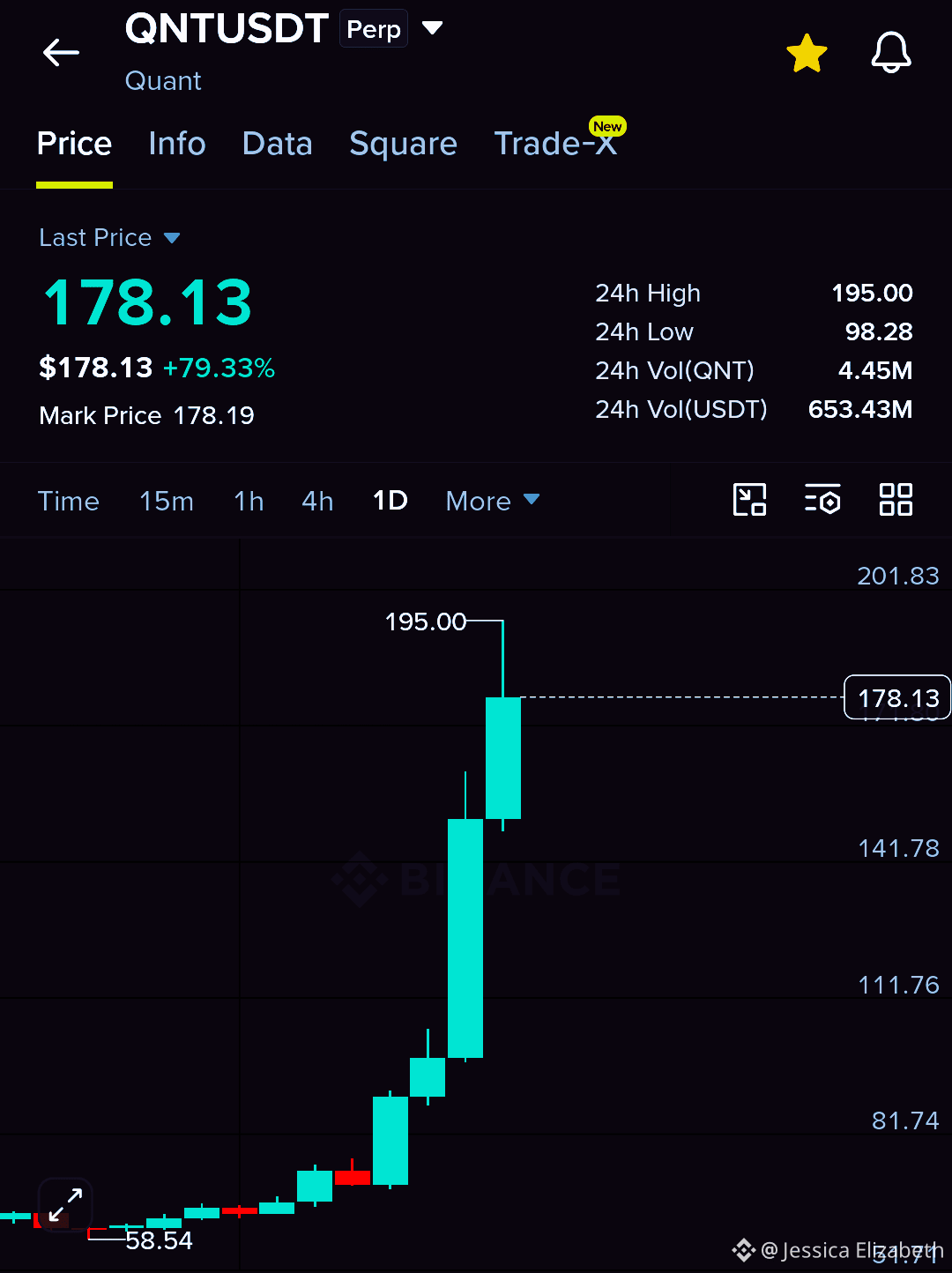Tap the tall green candle near 141.78

click(465, 938)
